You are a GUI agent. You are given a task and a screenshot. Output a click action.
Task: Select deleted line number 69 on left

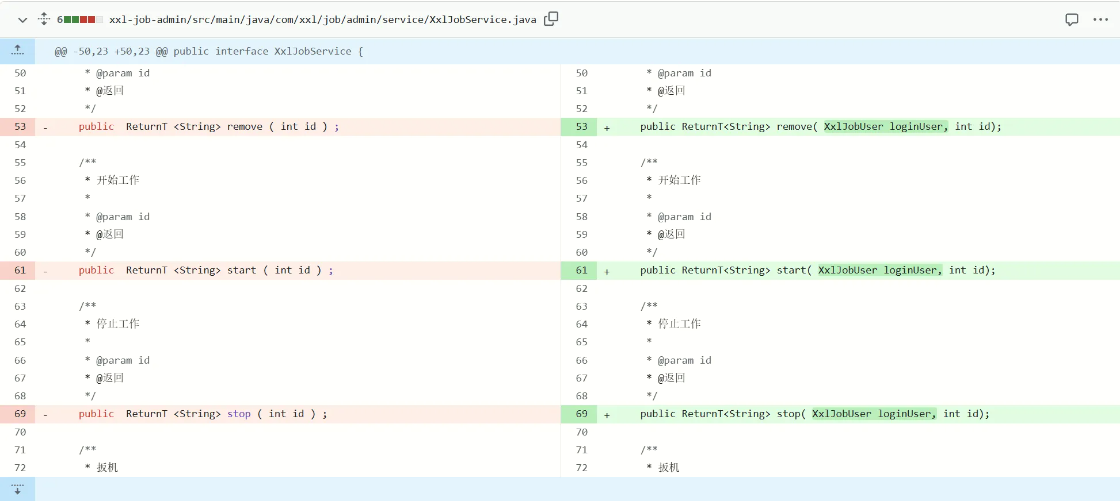(x=20, y=414)
